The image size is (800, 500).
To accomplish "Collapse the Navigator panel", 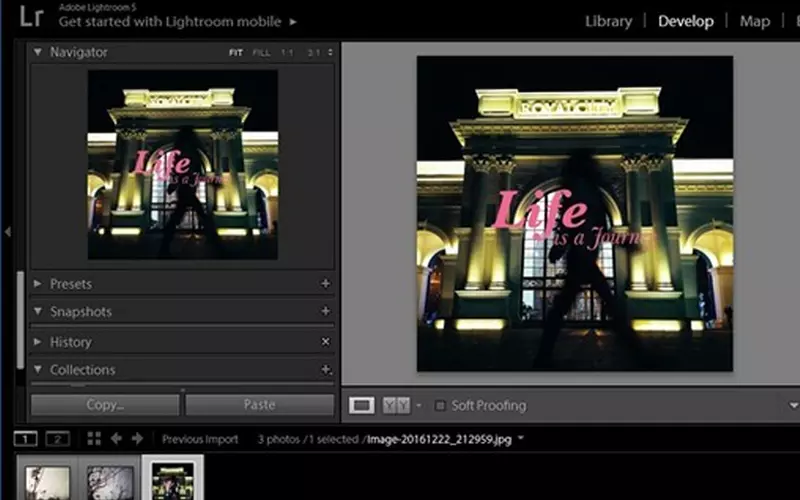I will pos(37,52).
